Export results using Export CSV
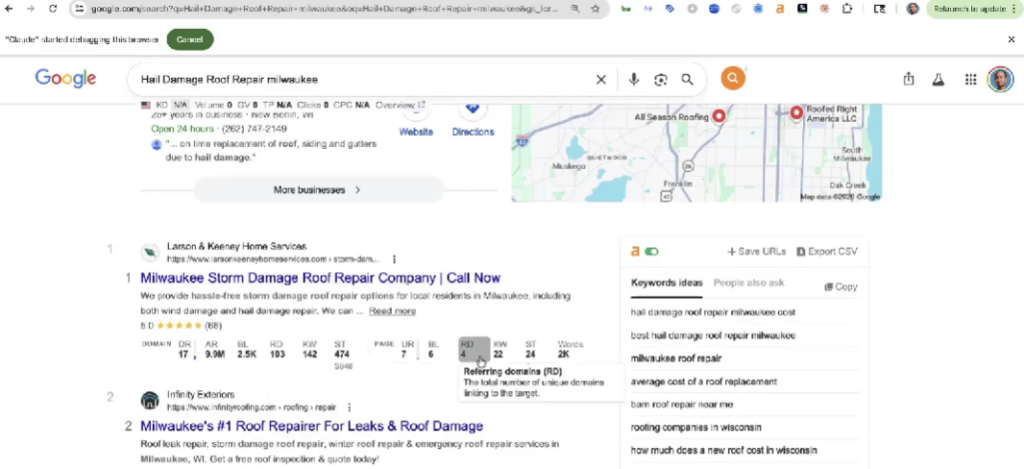This screenshot has height=469, width=1024. [827, 251]
